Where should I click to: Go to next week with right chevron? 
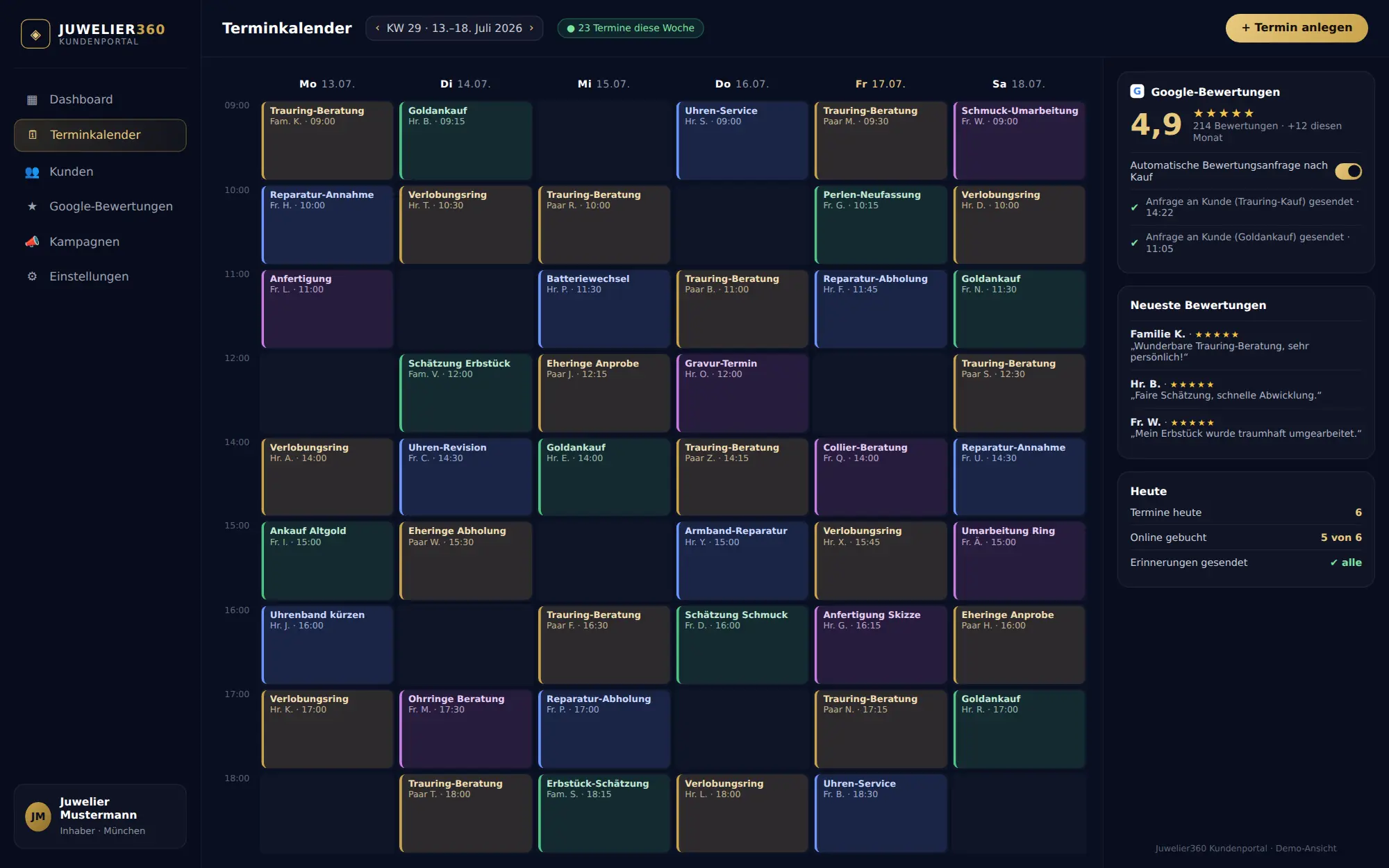[531, 28]
